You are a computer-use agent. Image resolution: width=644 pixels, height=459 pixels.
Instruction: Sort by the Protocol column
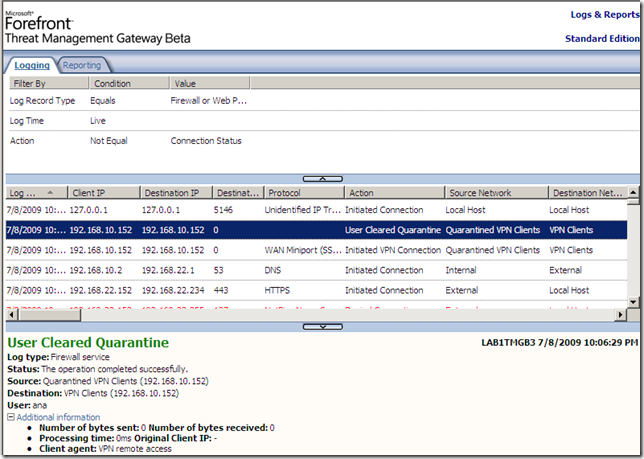304,193
